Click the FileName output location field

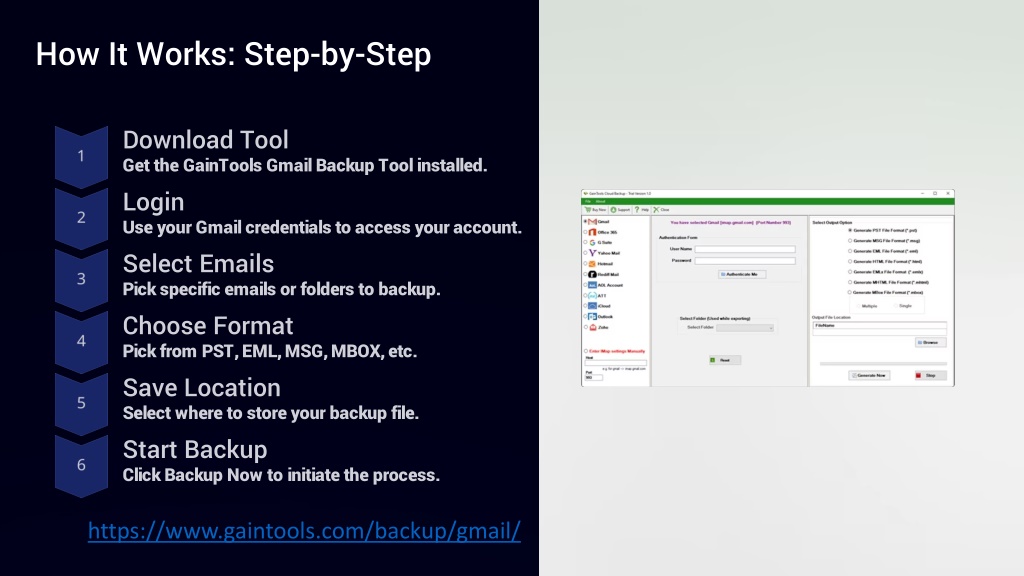tap(879, 325)
